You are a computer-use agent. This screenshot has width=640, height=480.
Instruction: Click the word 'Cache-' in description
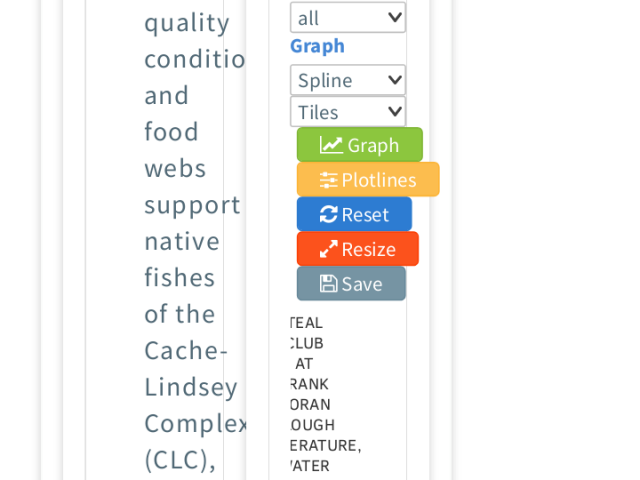click(x=186, y=351)
